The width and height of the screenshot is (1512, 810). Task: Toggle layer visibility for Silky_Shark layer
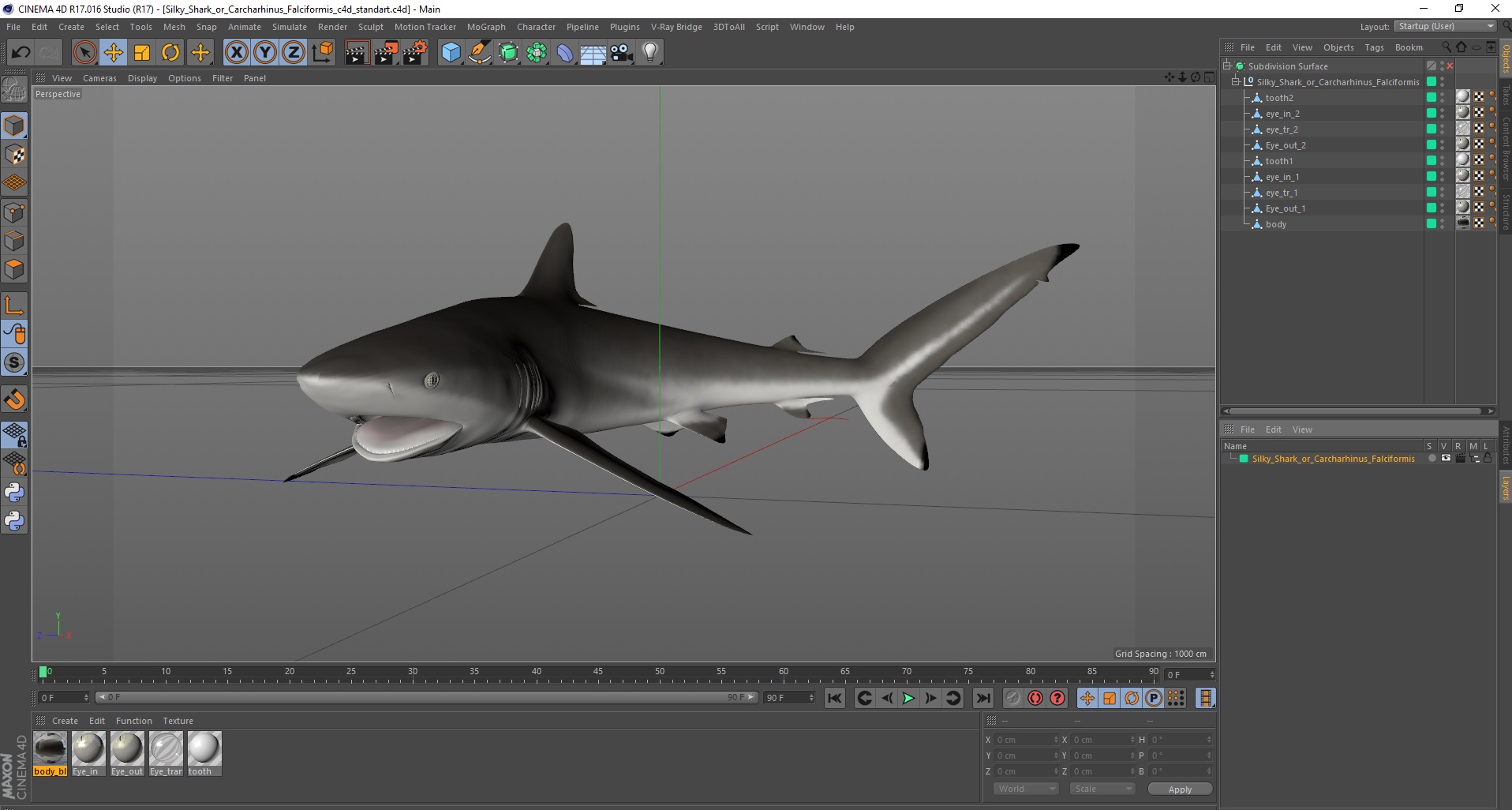[x=1446, y=459]
